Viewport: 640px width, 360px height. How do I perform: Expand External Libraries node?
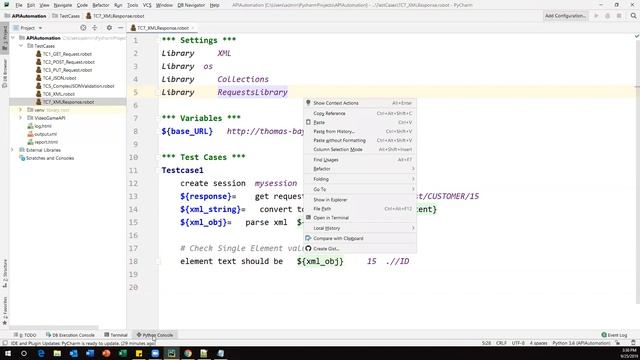[x=13, y=150]
